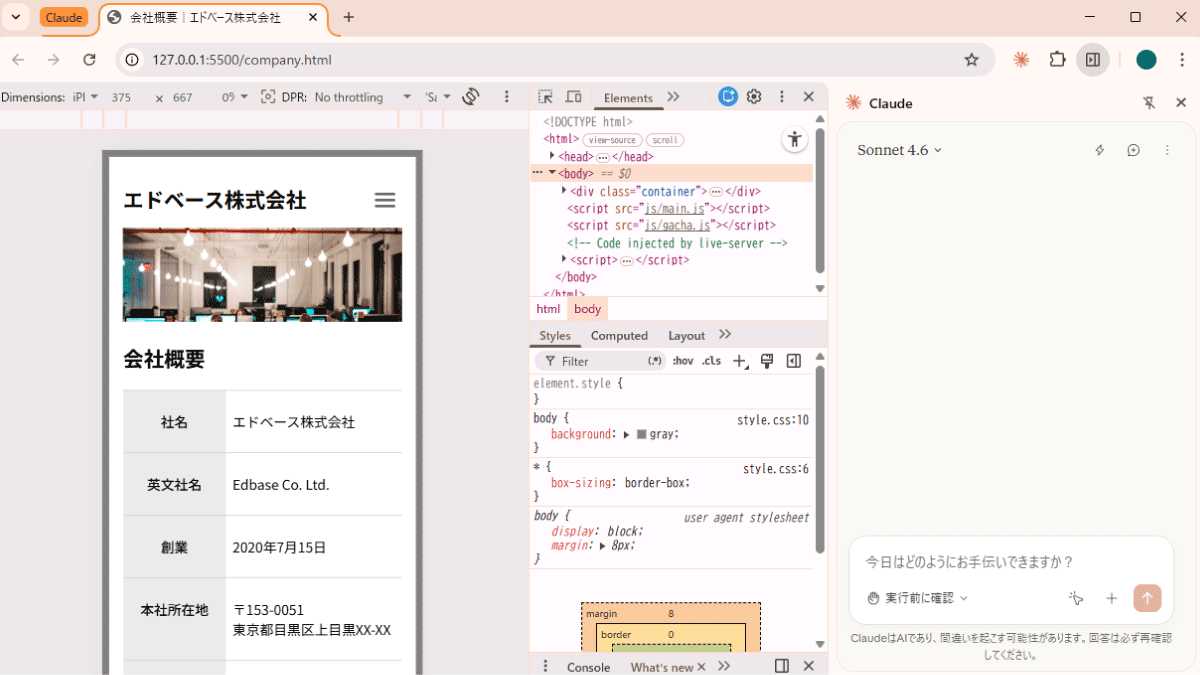The height and width of the screenshot is (675, 1200).
Task: Close the Claude side panel
Action: coord(1181,103)
